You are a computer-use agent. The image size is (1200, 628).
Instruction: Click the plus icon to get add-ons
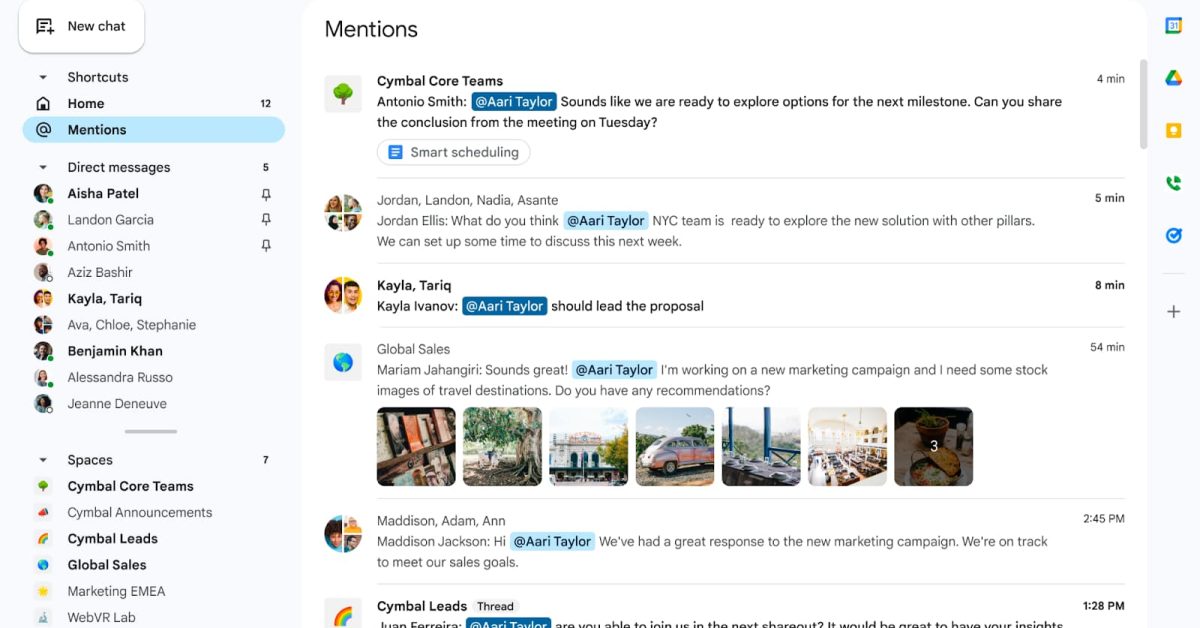pos(1172,311)
